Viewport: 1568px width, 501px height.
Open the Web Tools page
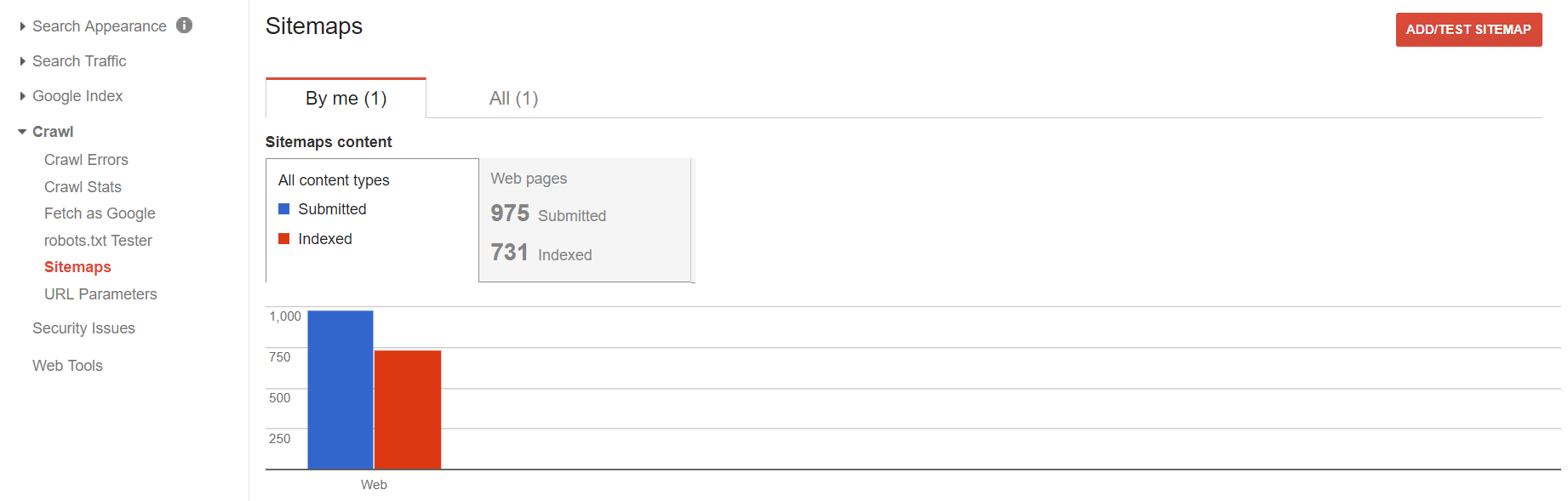coord(67,365)
